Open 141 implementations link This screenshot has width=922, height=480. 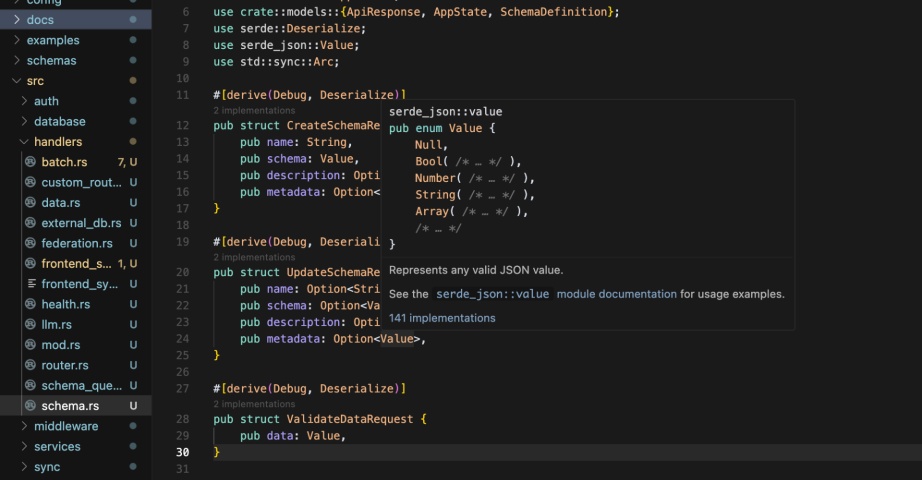(442, 318)
